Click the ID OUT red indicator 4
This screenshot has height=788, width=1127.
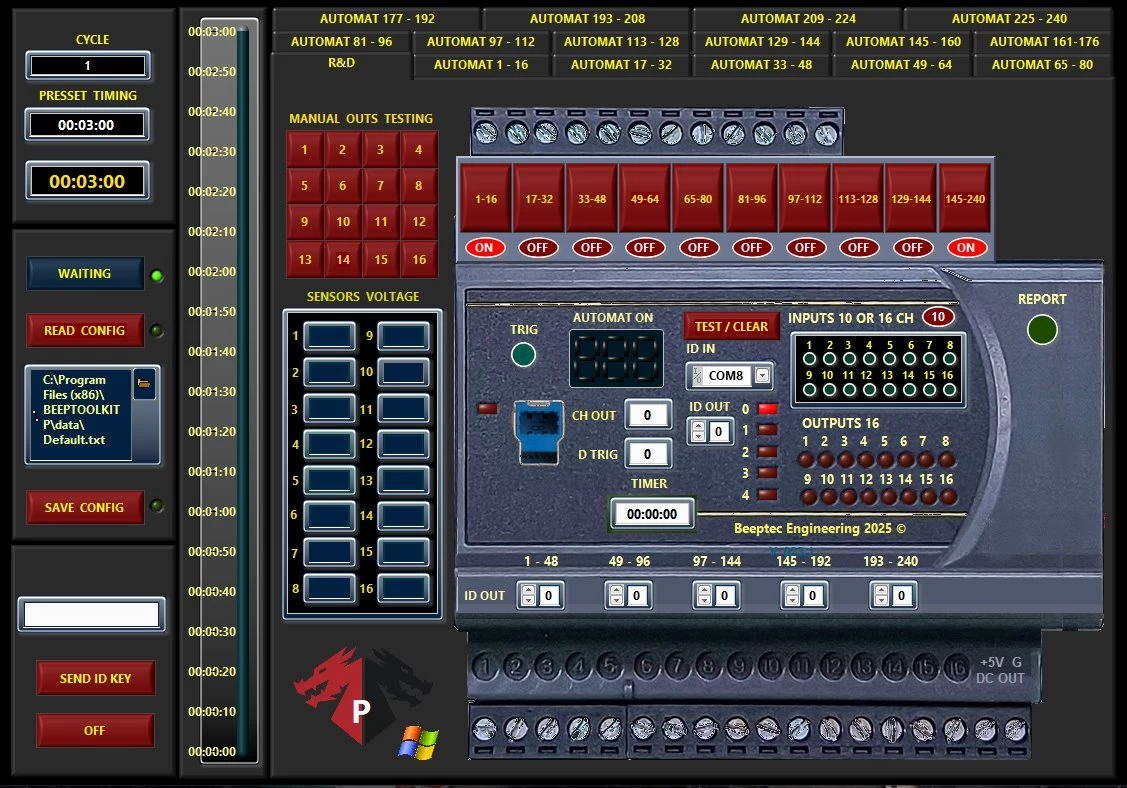[x=768, y=494]
